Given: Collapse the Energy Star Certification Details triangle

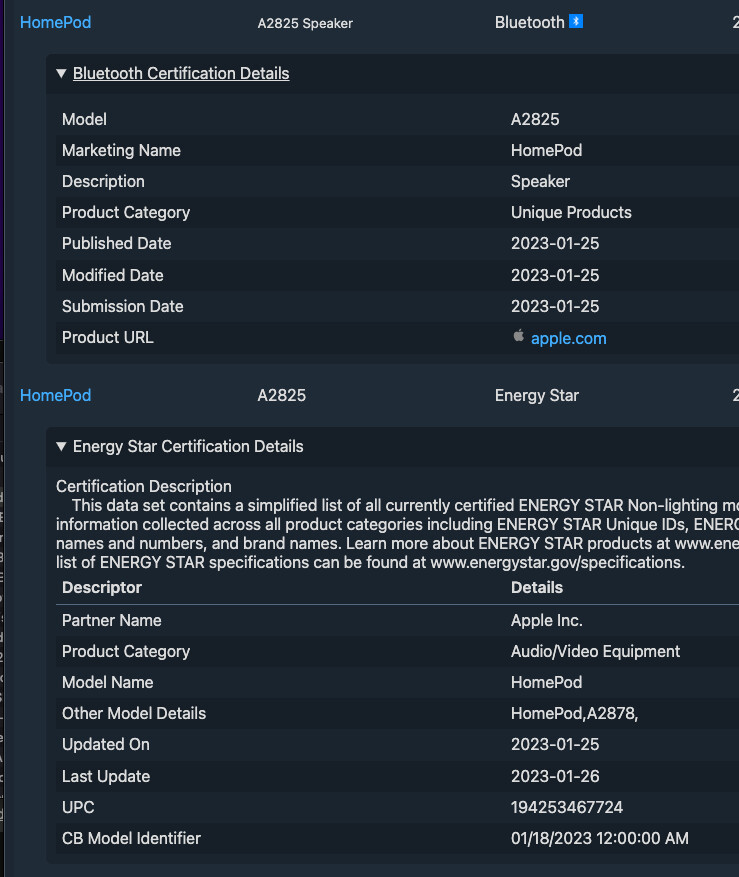Looking at the screenshot, I should [x=62, y=446].
